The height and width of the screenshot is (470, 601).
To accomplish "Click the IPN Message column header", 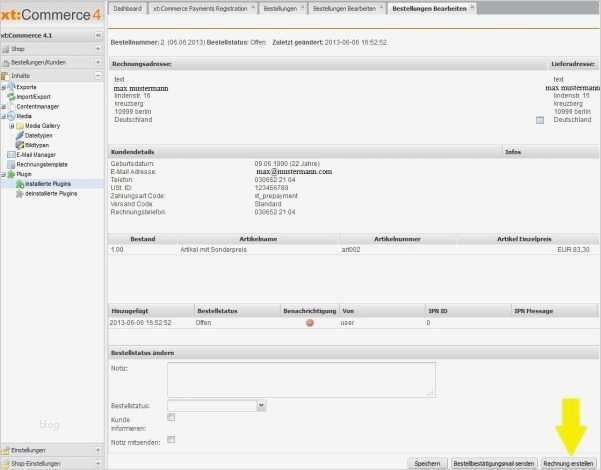I will pos(554,311).
